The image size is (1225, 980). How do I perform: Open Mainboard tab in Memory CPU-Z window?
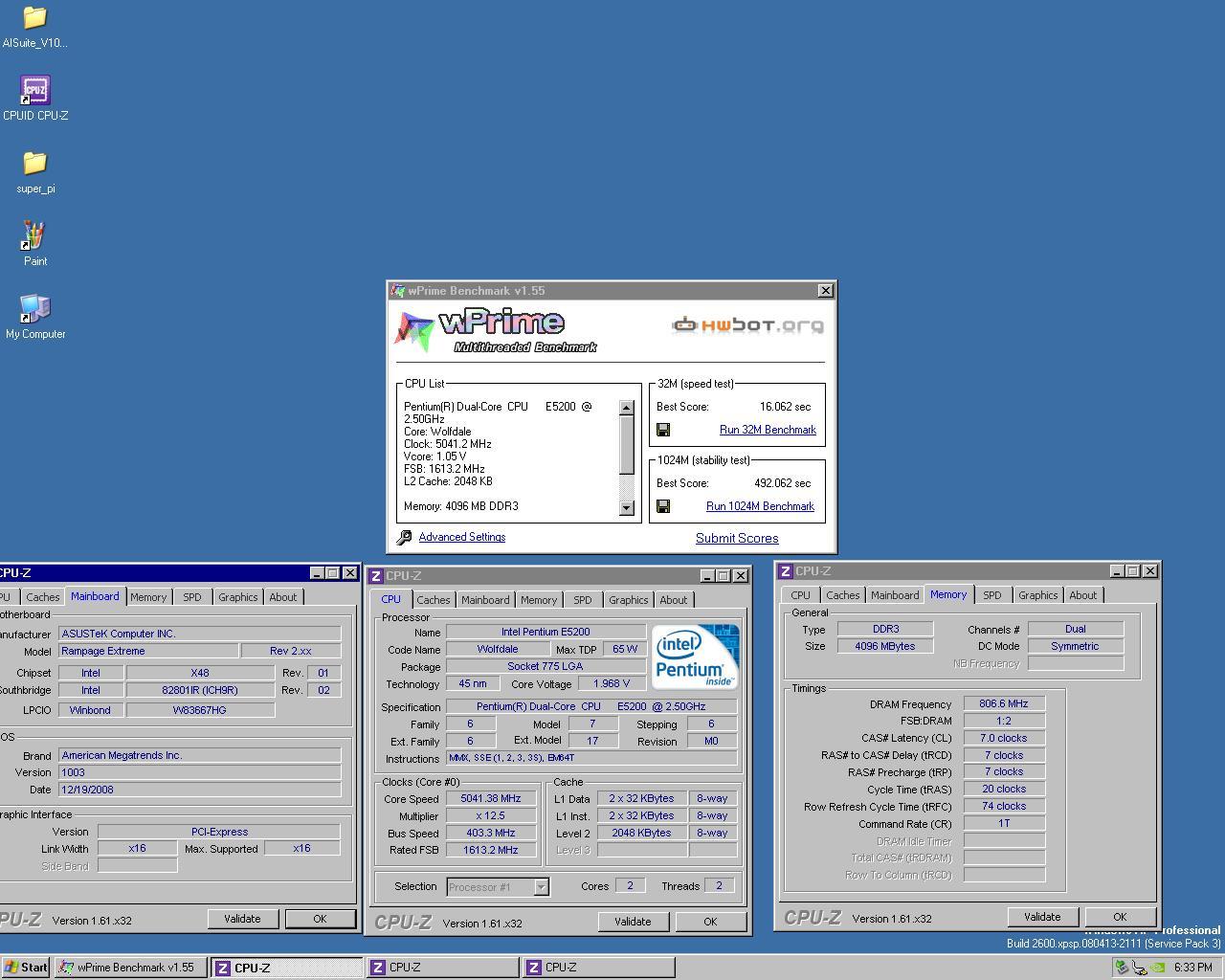[895, 595]
